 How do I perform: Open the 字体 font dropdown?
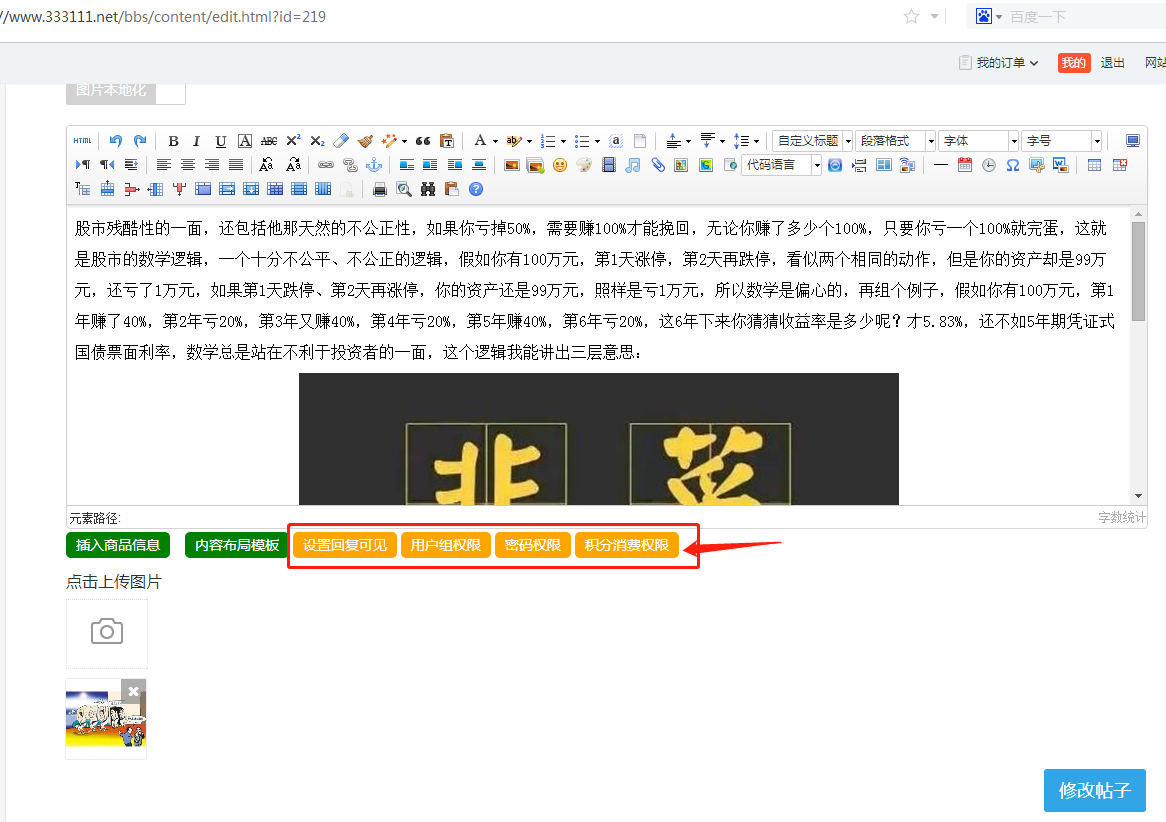coord(978,141)
